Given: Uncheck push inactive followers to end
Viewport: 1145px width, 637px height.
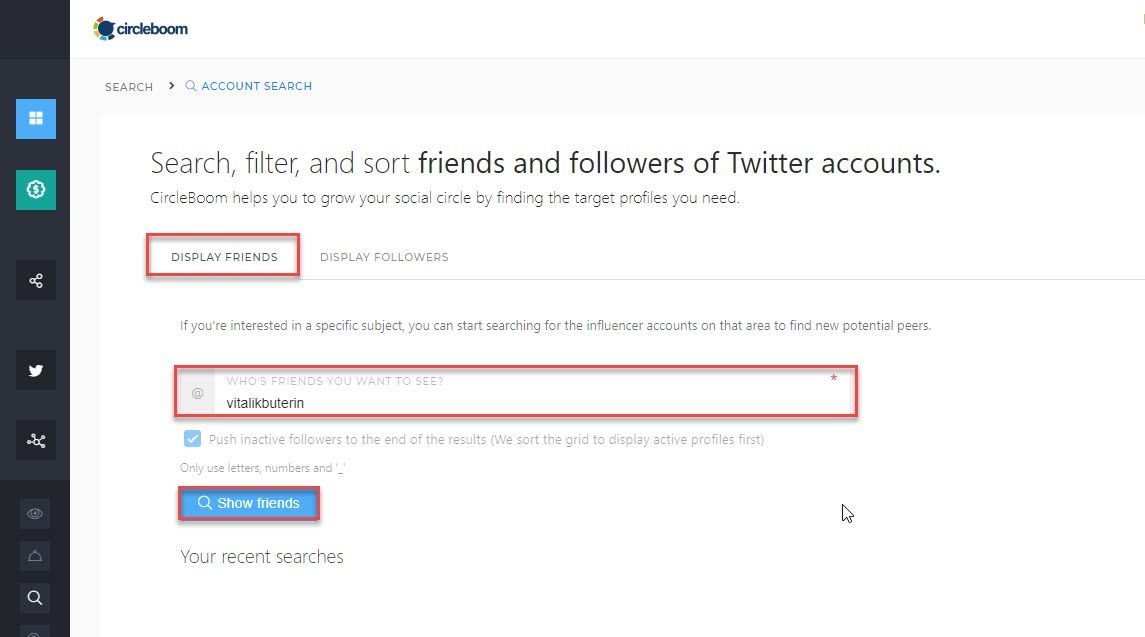Looking at the screenshot, I should pyautogui.click(x=191, y=437).
